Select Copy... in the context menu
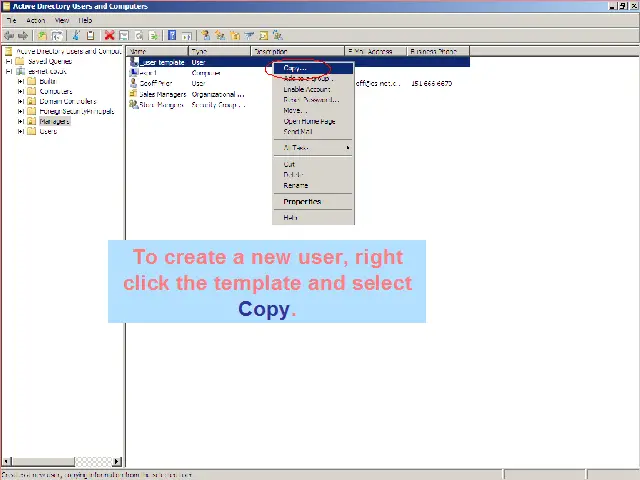Image resolution: width=640 pixels, height=480 pixels. 313,68
